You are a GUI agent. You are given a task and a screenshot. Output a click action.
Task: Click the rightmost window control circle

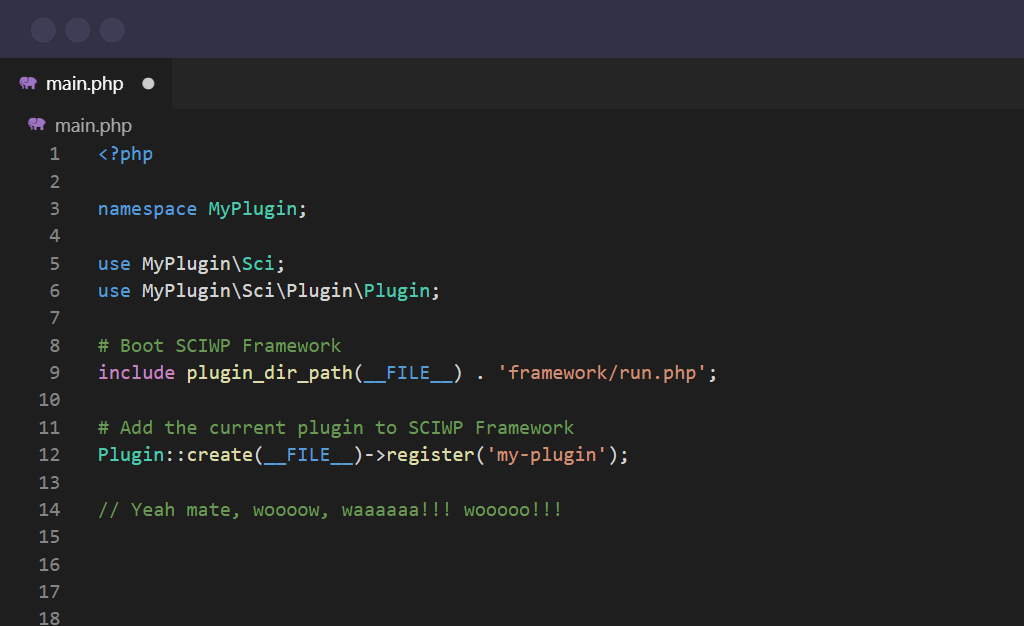click(x=112, y=29)
